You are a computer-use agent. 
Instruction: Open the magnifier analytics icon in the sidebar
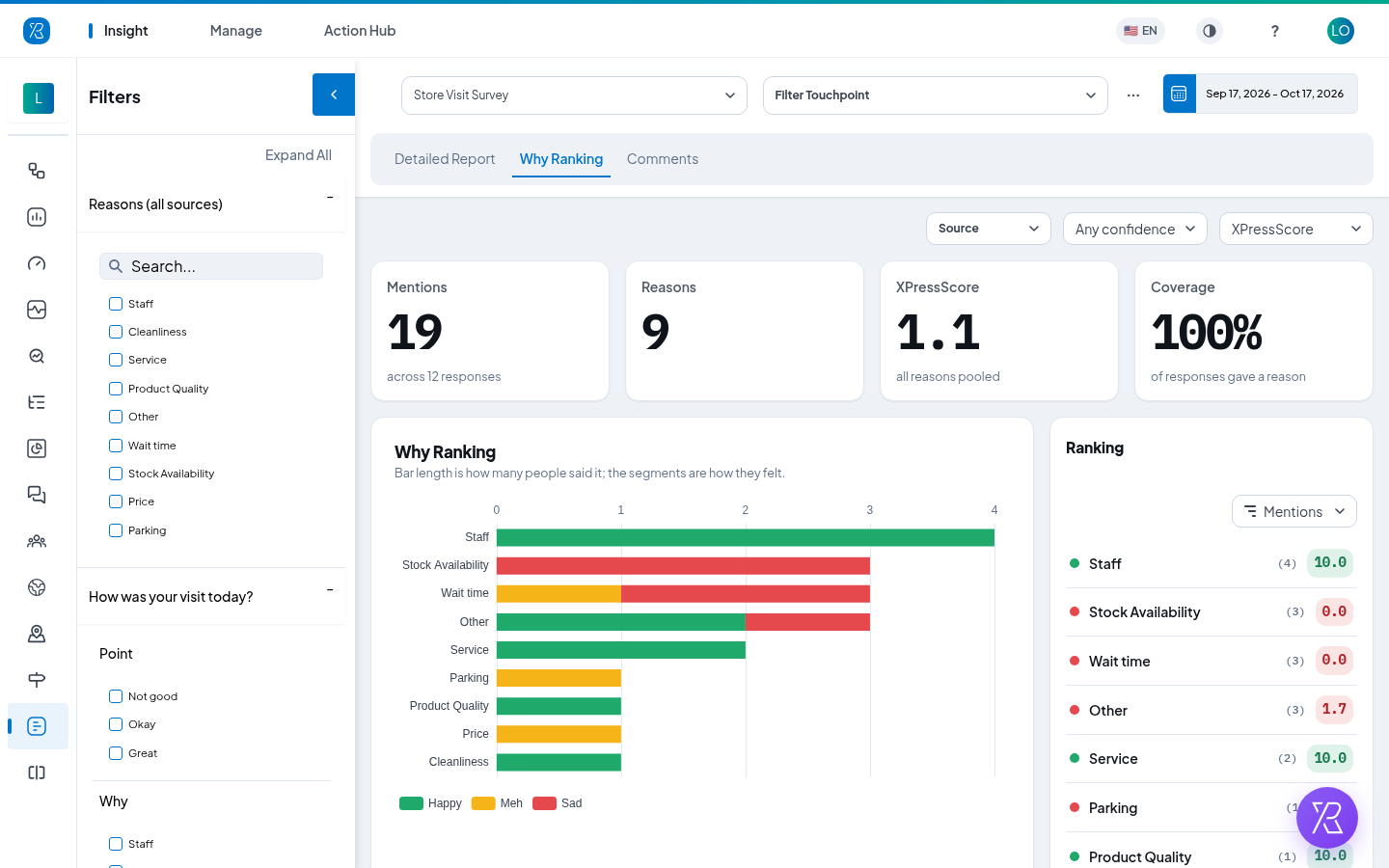(37, 356)
